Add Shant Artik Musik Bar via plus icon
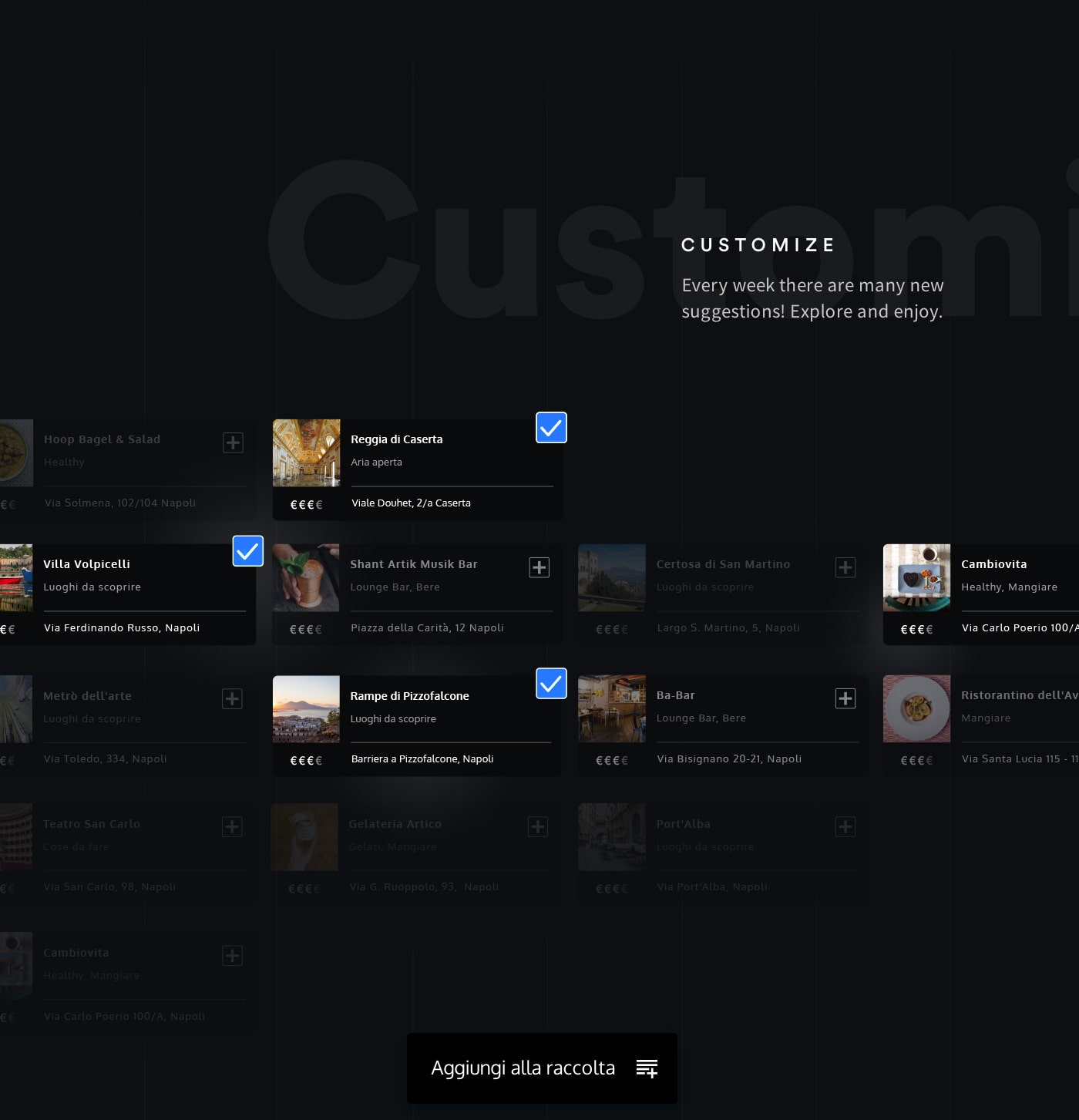Viewport: 1079px width, 1120px height. click(x=539, y=567)
